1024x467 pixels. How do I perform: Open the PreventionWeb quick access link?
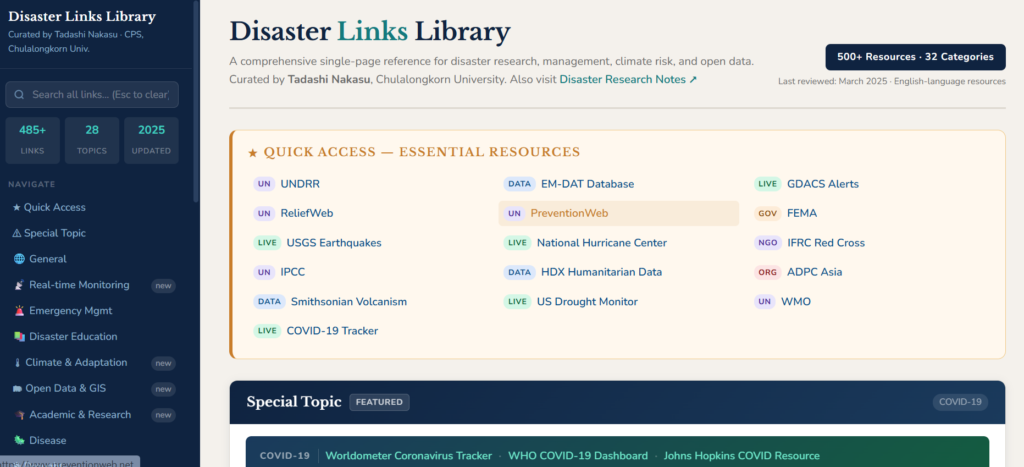569,213
